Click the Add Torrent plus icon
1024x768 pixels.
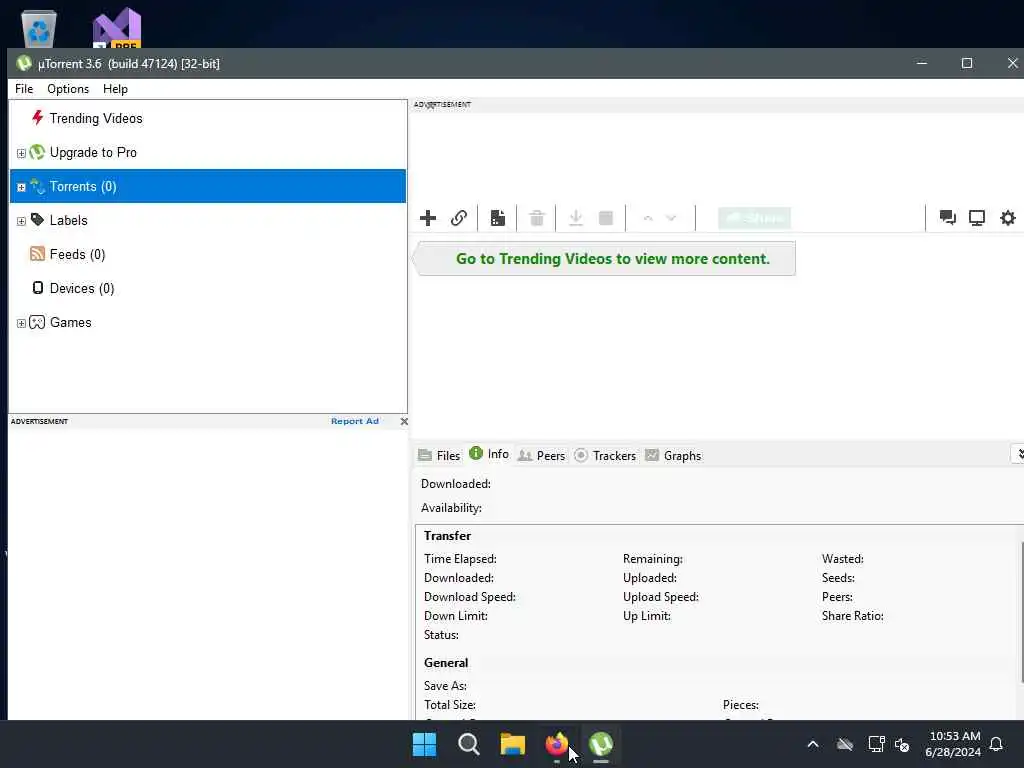click(428, 218)
